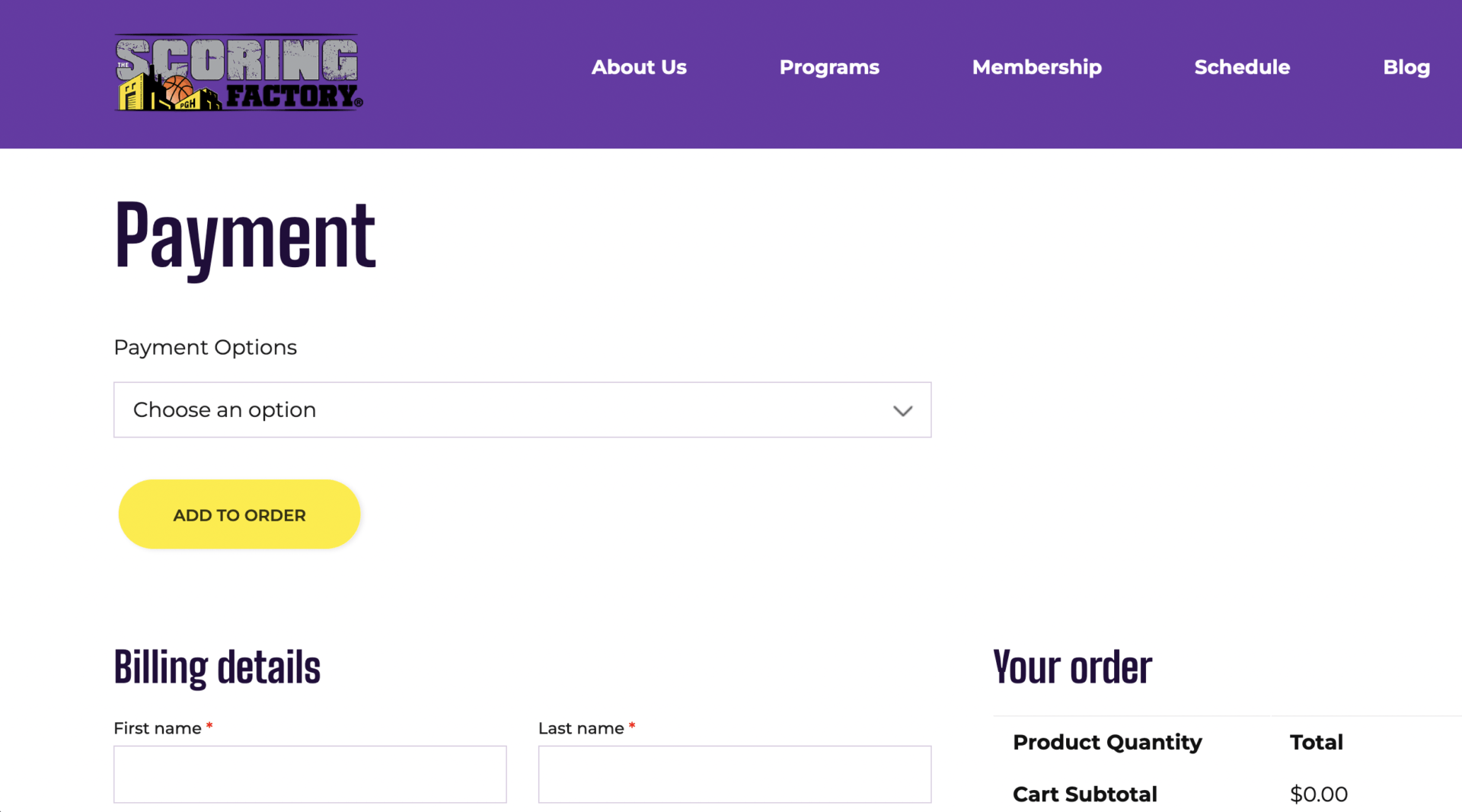Open the Membership page
The width and height of the screenshot is (1462, 812).
(1036, 67)
